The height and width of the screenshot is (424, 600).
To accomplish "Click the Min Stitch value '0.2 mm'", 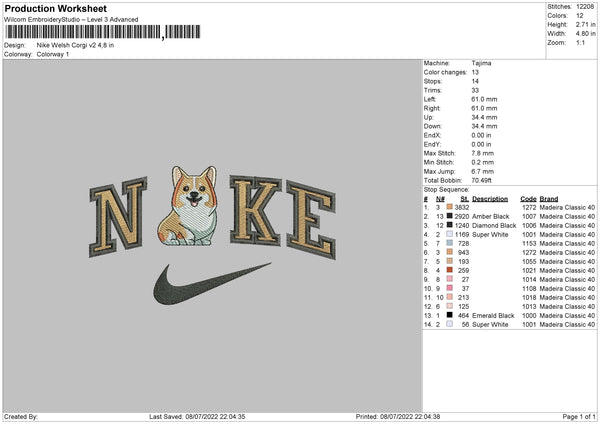I will tap(483, 162).
